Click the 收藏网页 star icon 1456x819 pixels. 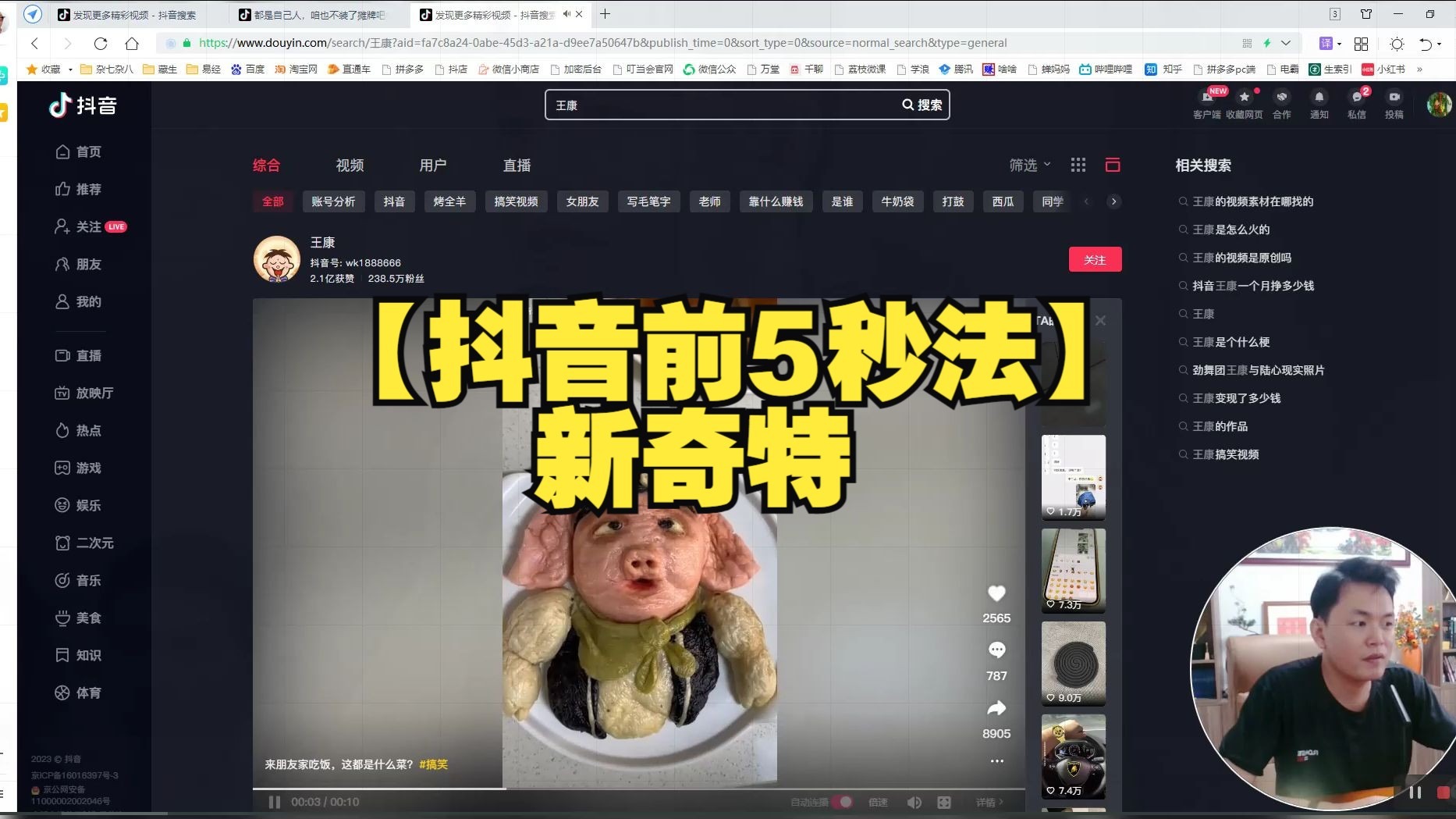pyautogui.click(x=1245, y=98)
